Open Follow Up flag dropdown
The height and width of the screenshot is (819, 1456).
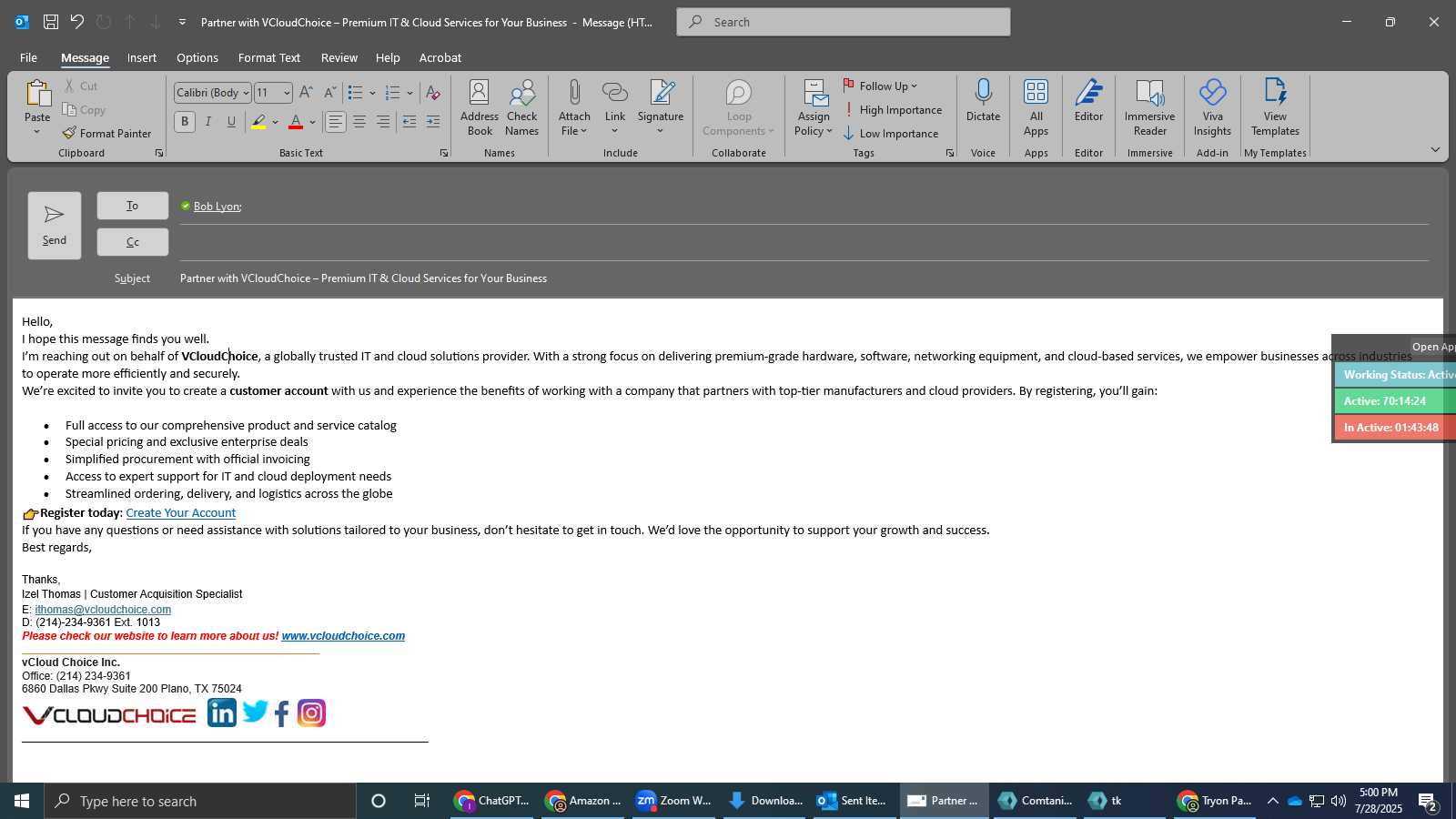pos(880,86)
